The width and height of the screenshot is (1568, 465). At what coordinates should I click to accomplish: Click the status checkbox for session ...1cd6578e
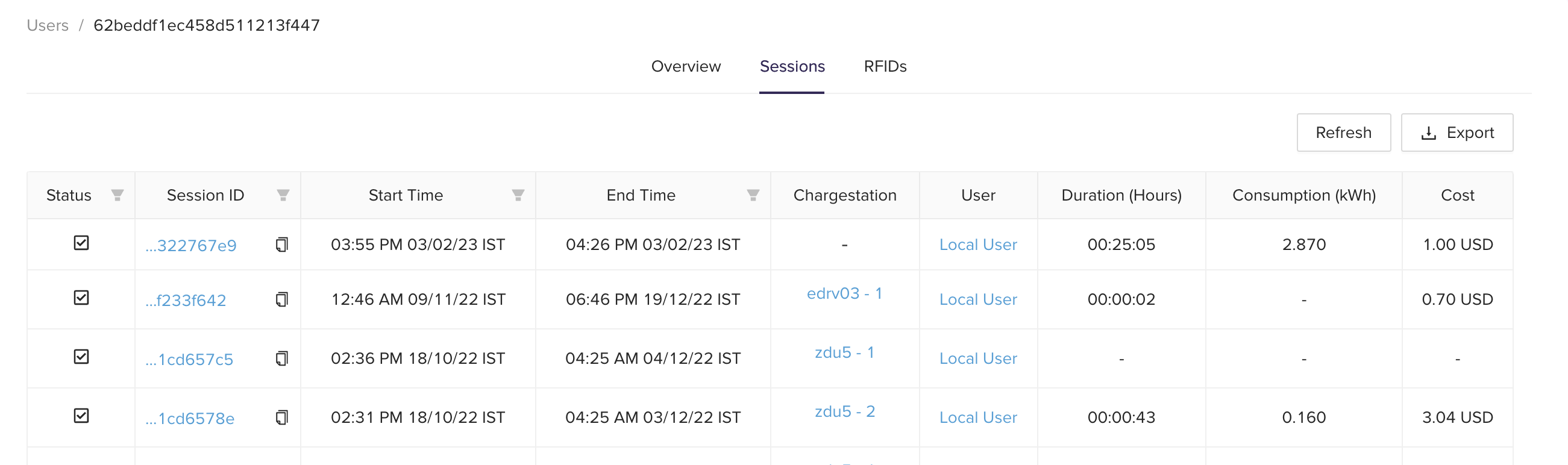pos(81,416)
